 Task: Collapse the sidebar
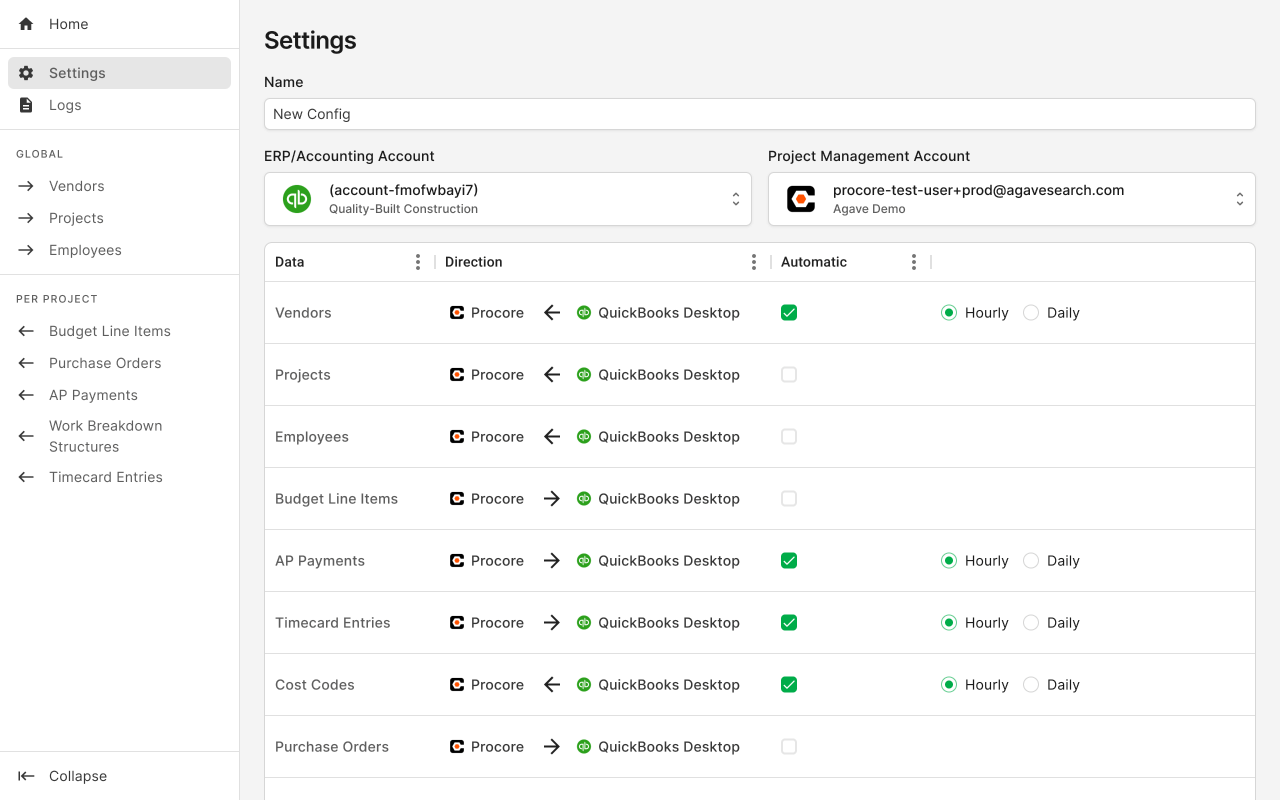[x=62, y=775]
